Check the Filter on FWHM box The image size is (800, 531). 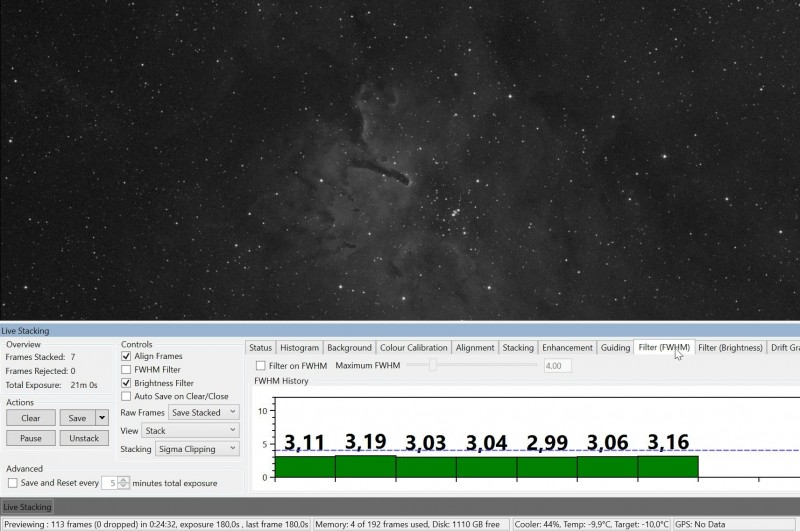point(261,366)
